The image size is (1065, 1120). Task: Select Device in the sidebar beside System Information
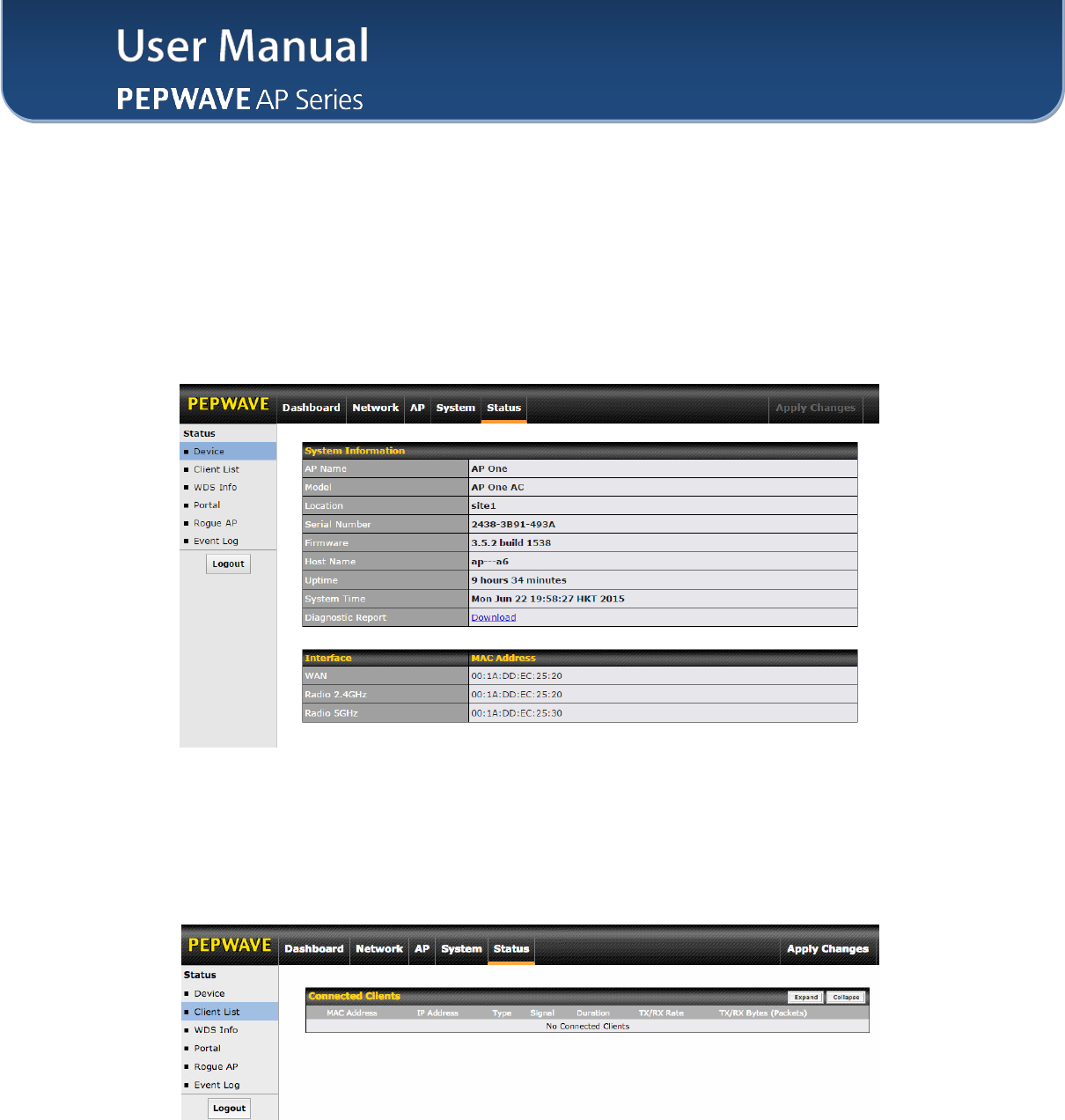(x=228, y=451)
